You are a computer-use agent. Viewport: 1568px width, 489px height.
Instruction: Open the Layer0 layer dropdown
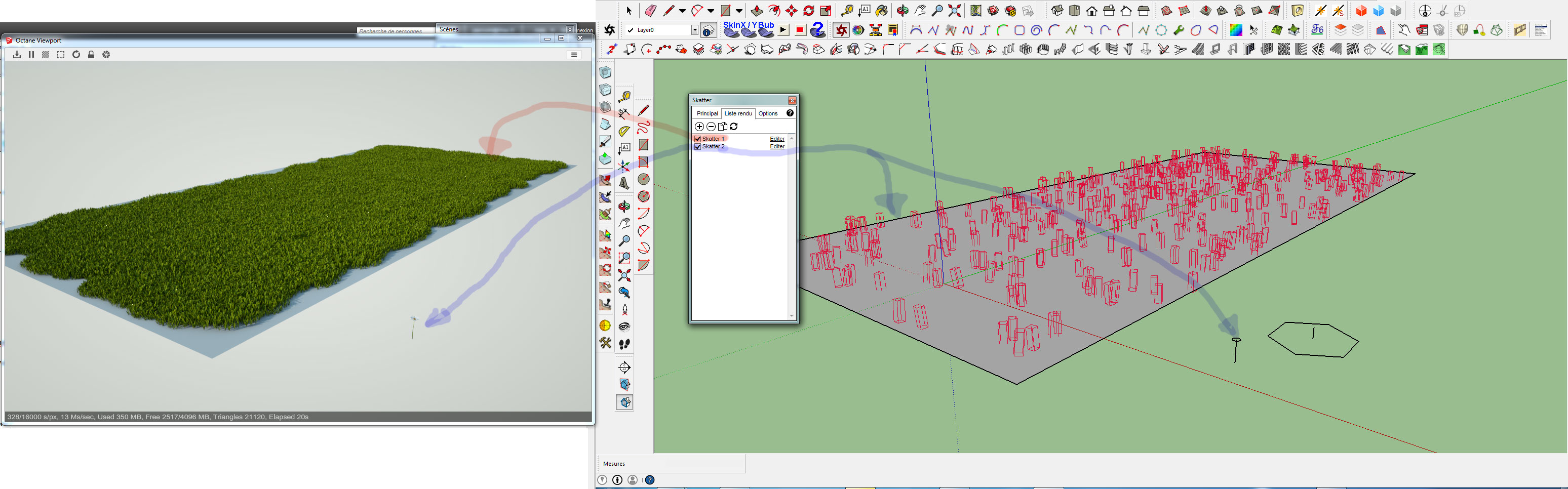tap(694, 30)
